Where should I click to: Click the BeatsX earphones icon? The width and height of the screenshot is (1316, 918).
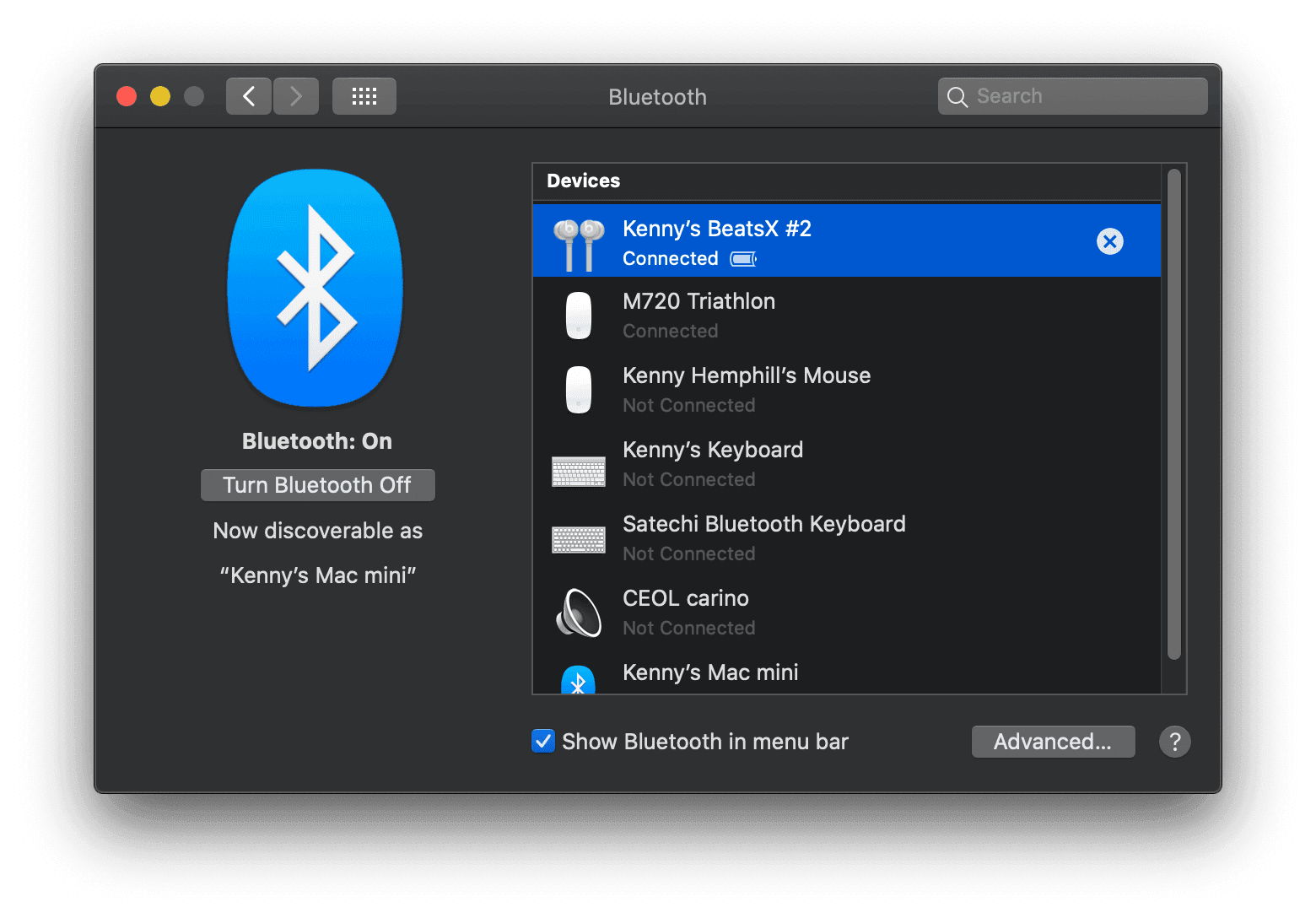(x=579, y=245)
